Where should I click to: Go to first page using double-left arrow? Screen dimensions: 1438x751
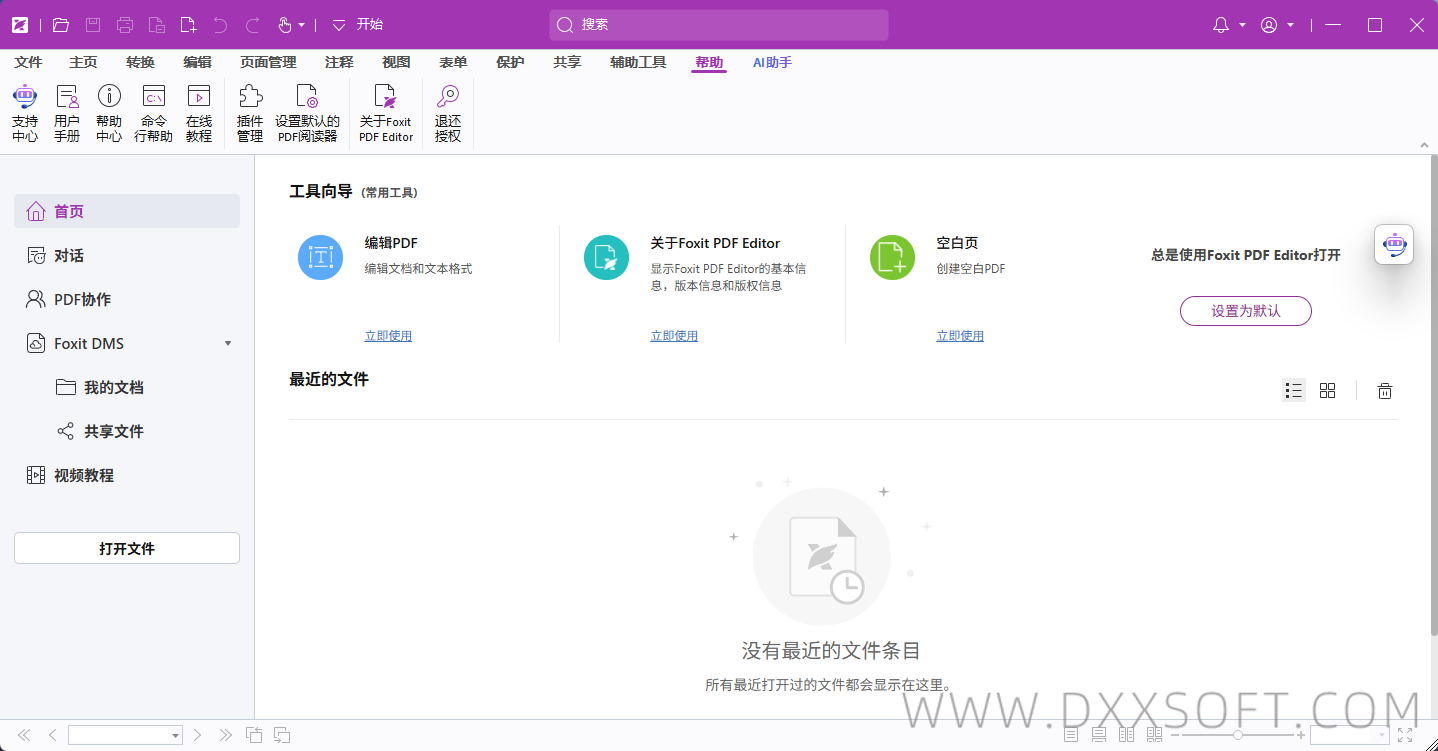click(x=25, y=735)
